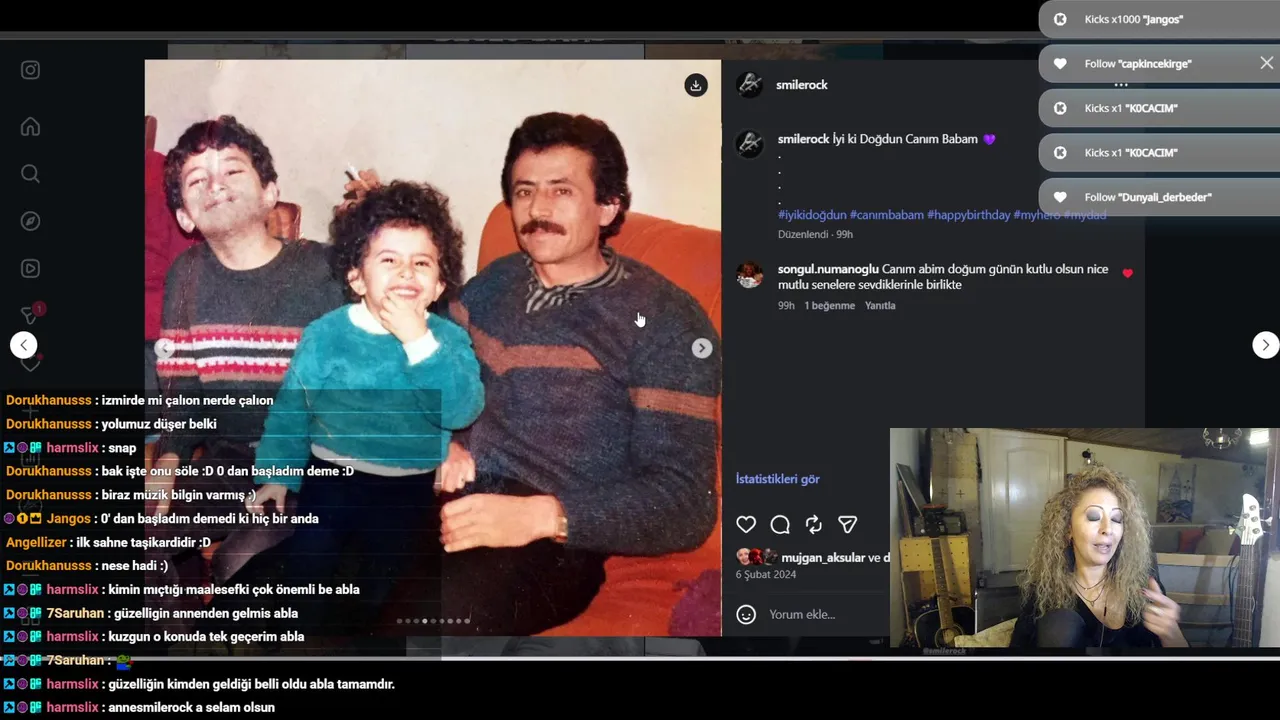Screen dimensions: 1280x720
Task: Like songul.numanoglu's comment with heart
Action: (1128, 273)
